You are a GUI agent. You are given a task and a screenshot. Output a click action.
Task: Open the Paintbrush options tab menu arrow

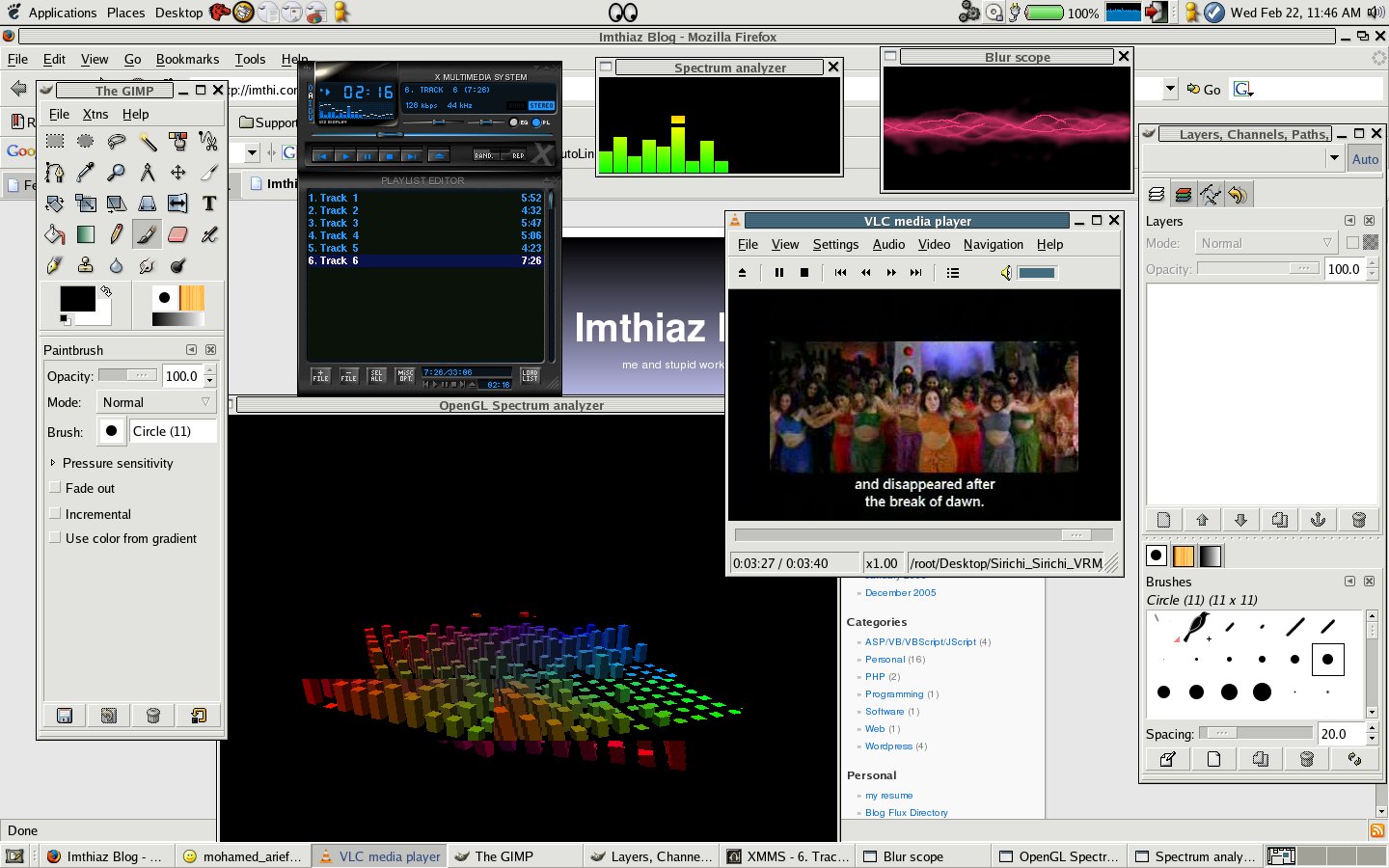(191, 350)
